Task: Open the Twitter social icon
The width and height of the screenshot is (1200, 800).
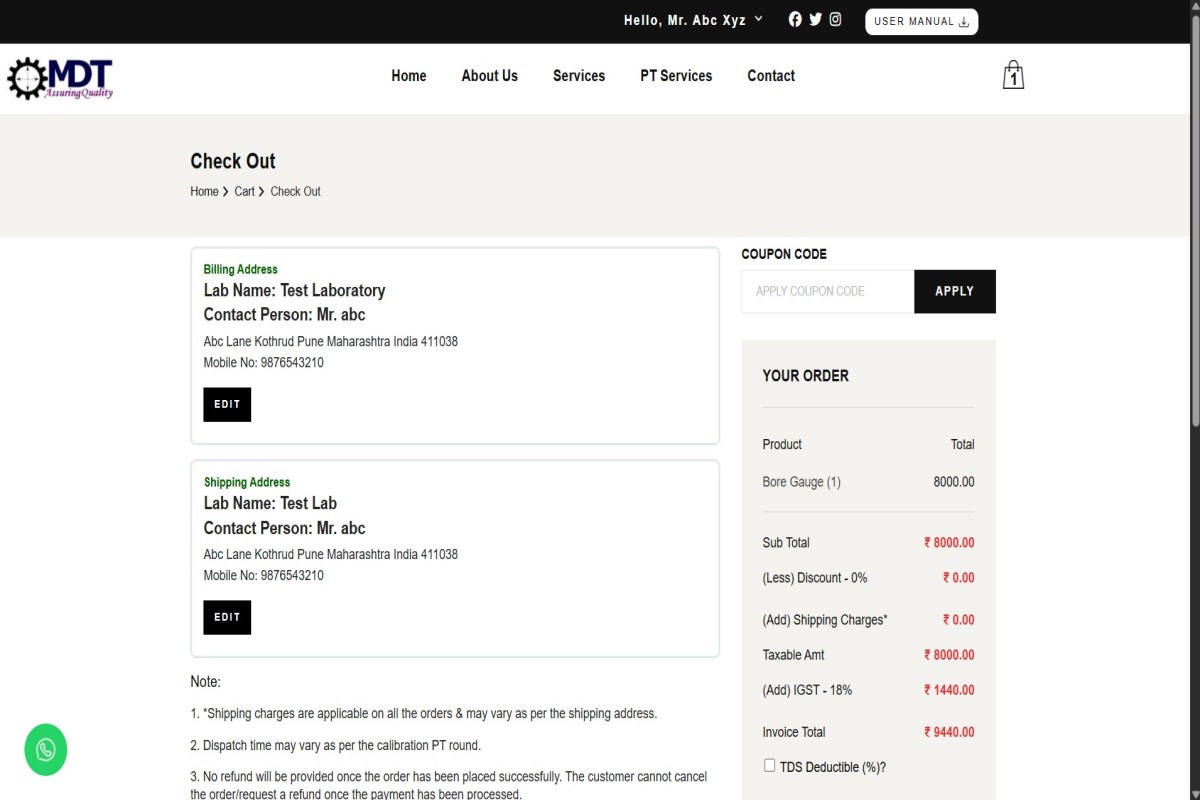Action: (x=815, y=19)
